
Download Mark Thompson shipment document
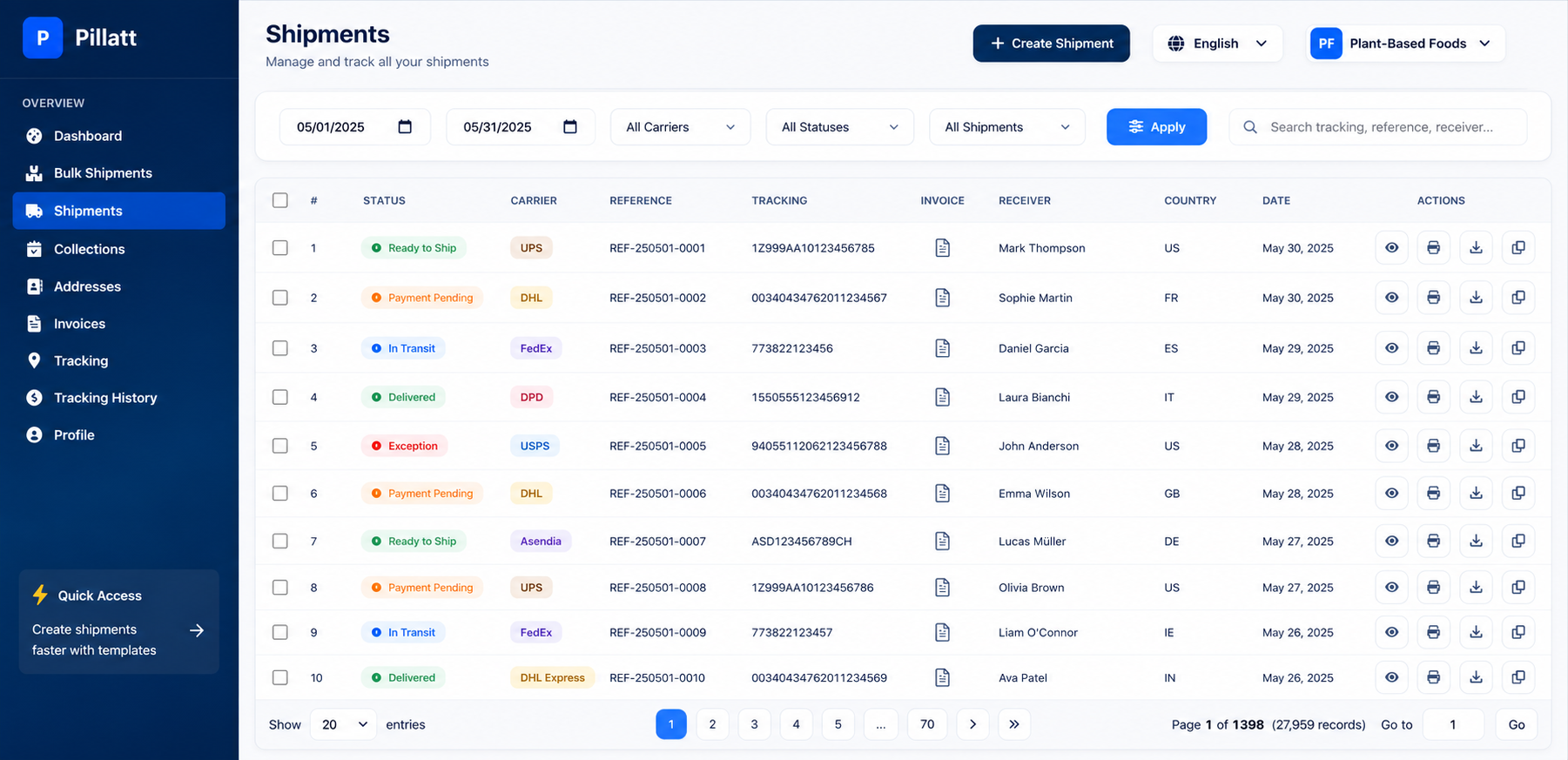[1476, 248]
